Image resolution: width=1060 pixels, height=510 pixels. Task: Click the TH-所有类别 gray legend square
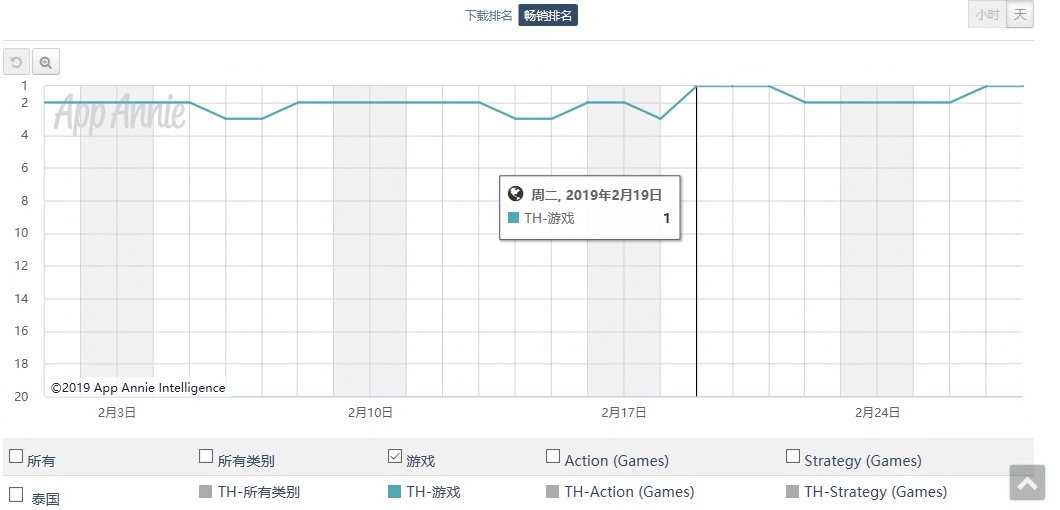(206, 492)
